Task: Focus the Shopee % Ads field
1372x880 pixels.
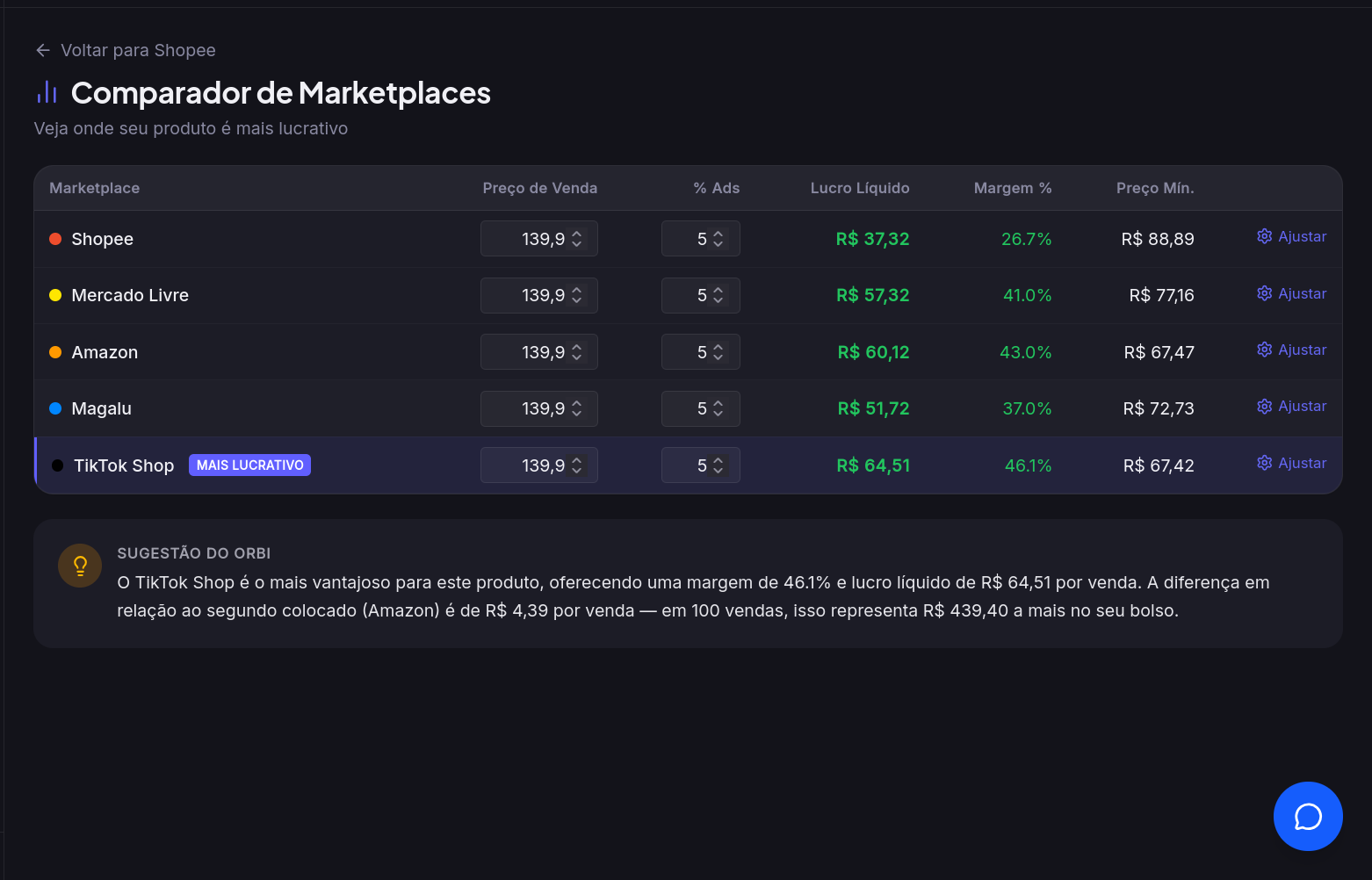Action: point(700,239)
